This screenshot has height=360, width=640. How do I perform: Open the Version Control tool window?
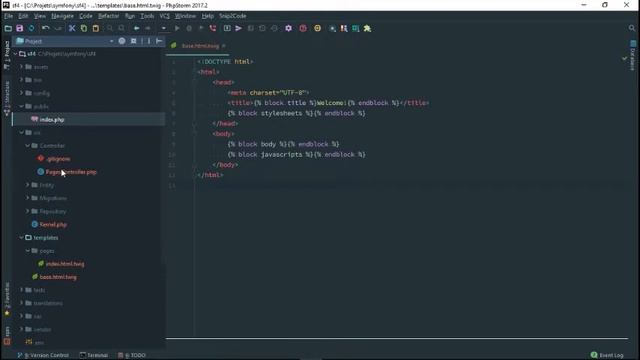click(x=43, y=355)
